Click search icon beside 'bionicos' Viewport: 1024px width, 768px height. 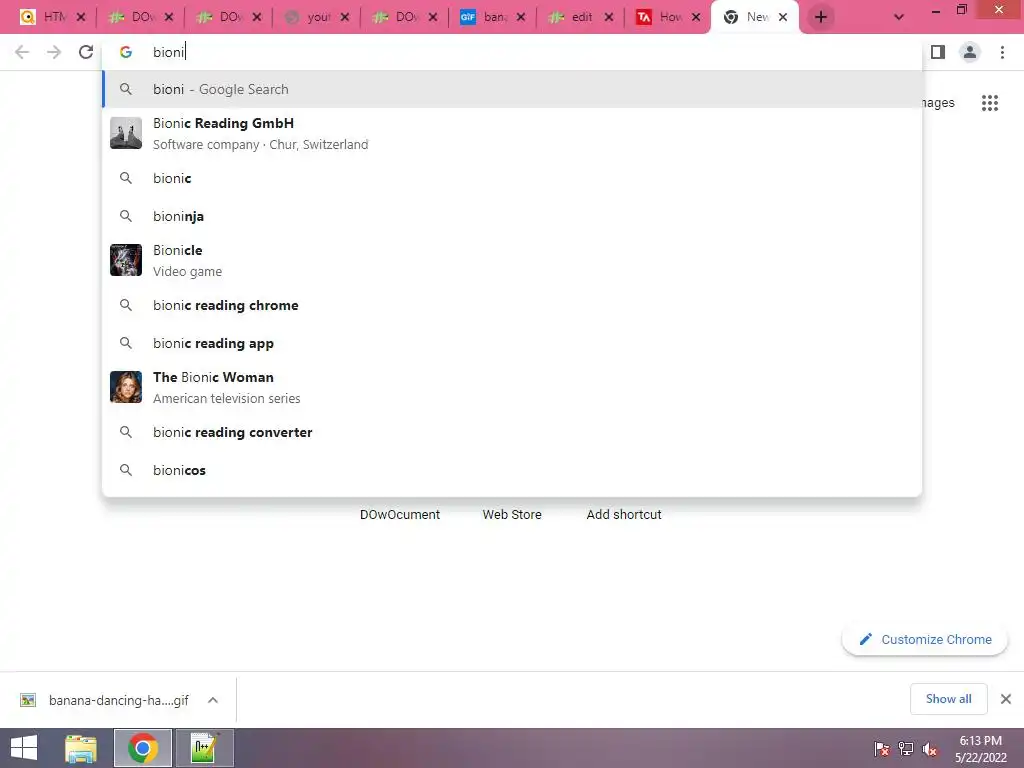[126, 470]
